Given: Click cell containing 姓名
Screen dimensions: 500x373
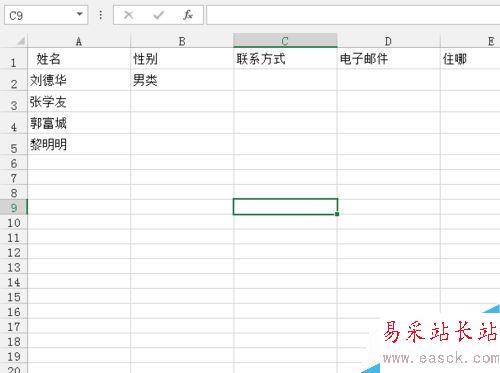Looking at the screenshot, I should point(79,59).
